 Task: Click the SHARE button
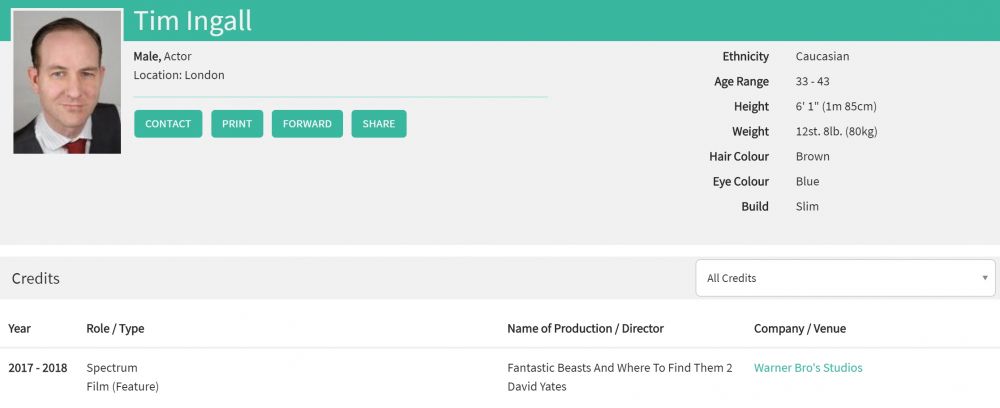[x=379, y=124]
